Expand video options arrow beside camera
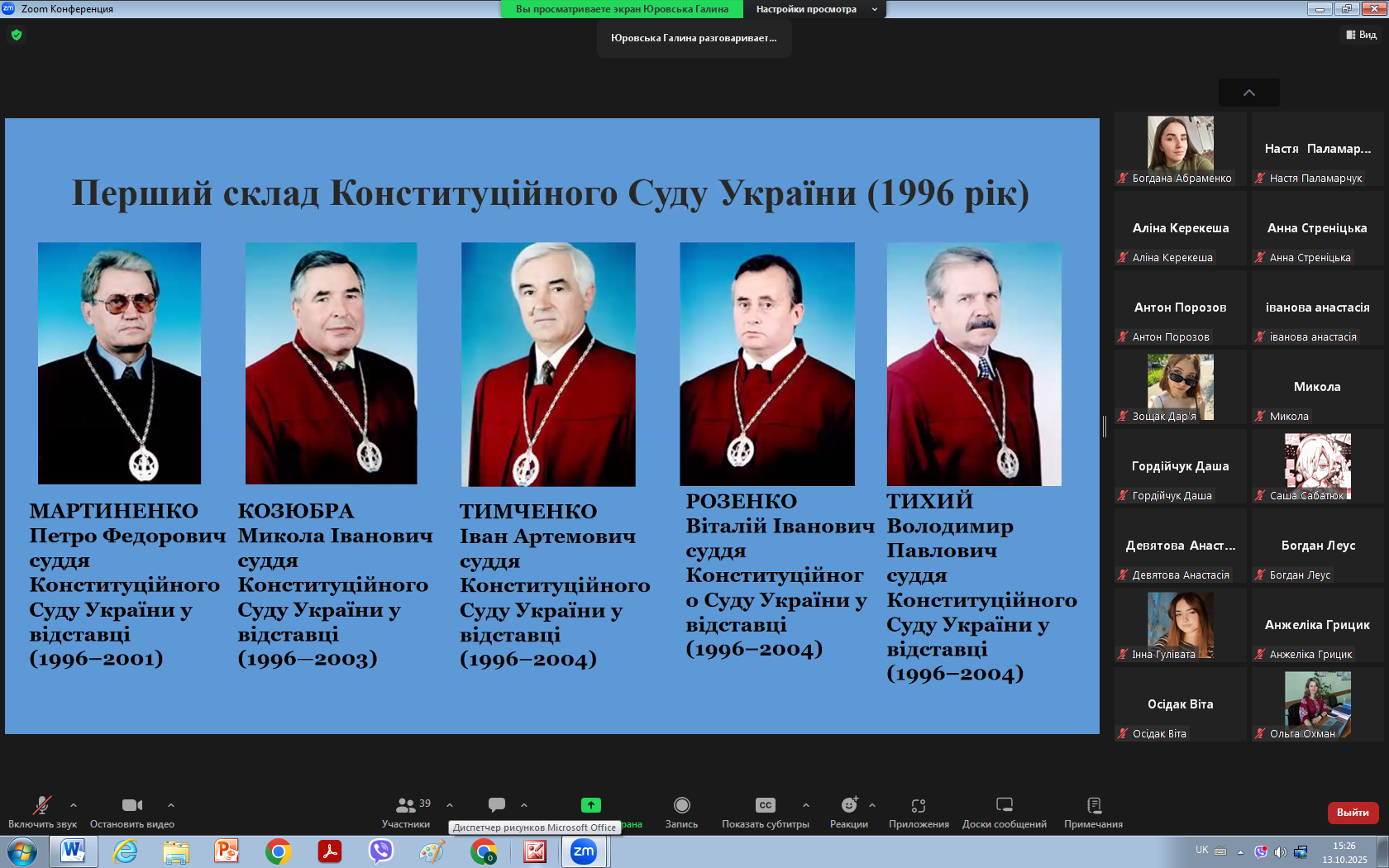 click(171, 804)
